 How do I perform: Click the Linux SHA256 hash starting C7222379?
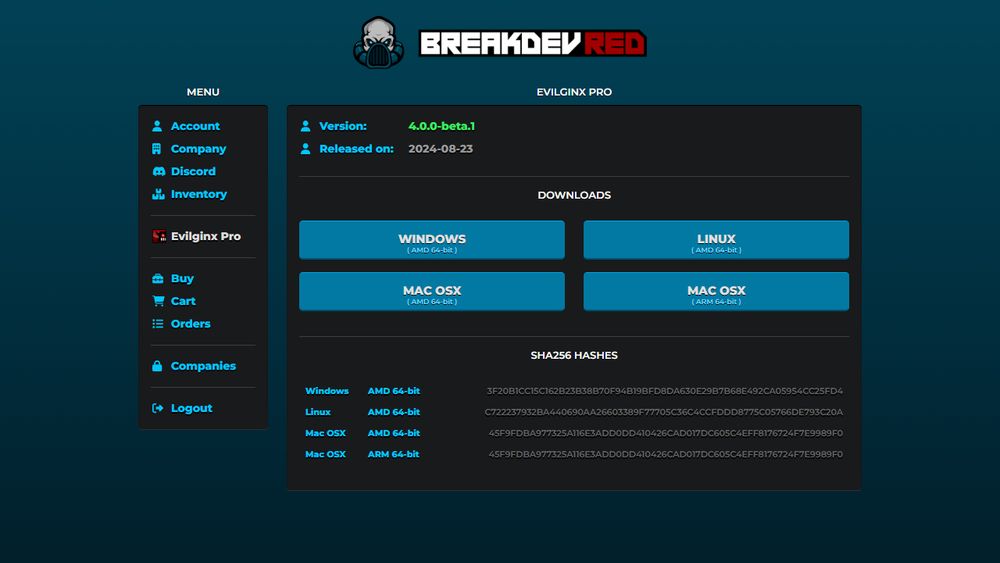point(663,412)
